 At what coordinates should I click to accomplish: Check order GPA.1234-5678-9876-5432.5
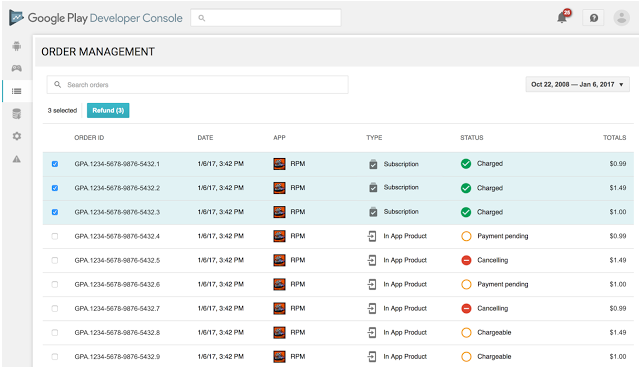click(55, 260)
